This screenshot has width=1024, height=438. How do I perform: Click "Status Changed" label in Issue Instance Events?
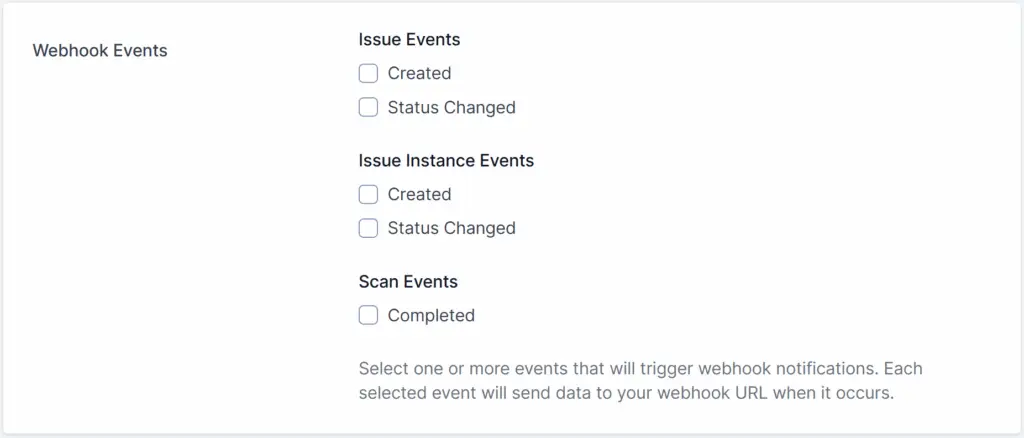[x=451, y=228]
